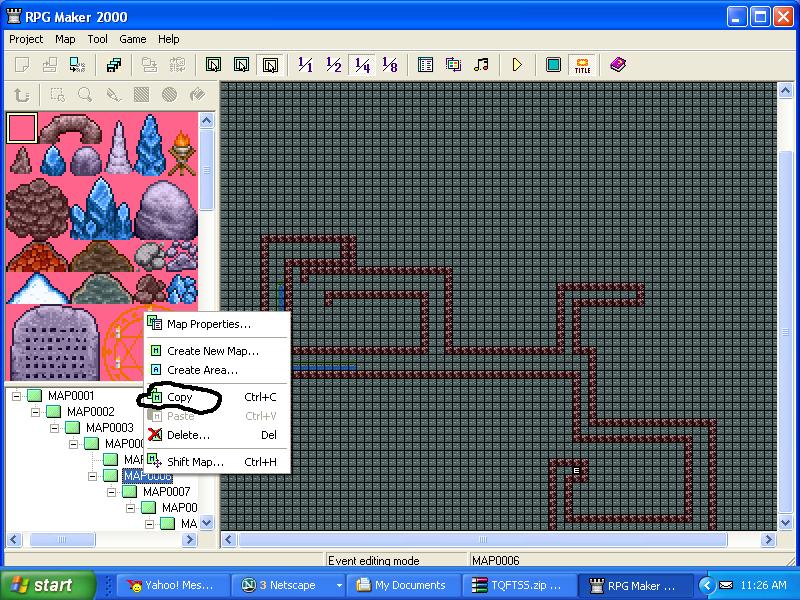Set map zoom scale to 1/2
Screen dimensions: 800x600
[334, 65]
